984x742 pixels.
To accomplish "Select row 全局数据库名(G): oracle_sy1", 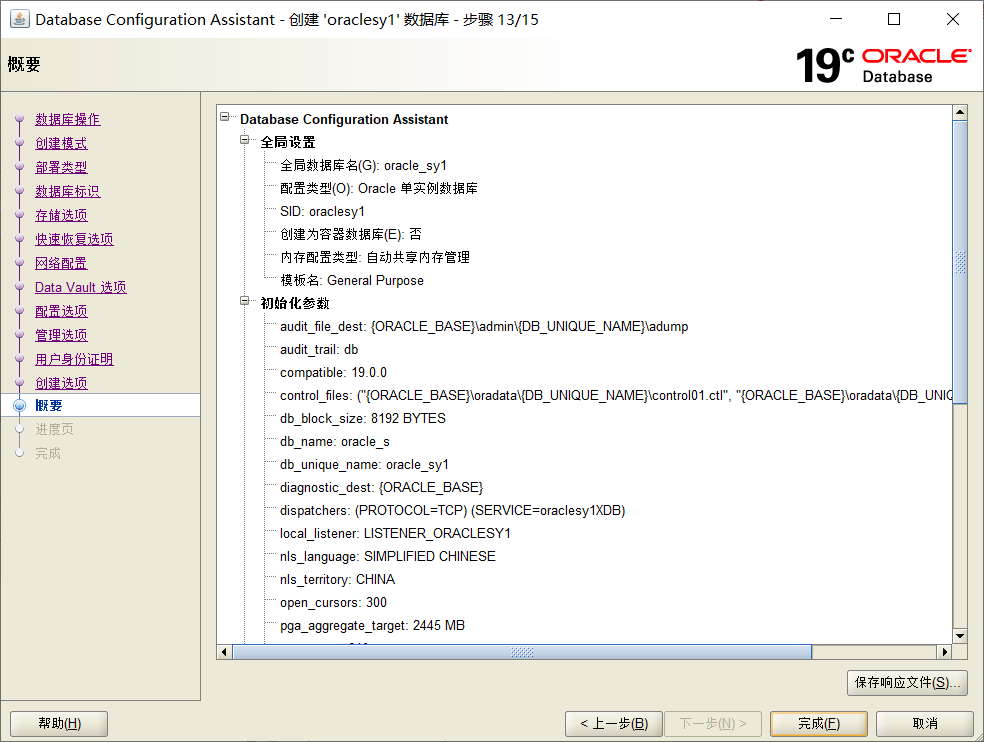I will (363, 166).
